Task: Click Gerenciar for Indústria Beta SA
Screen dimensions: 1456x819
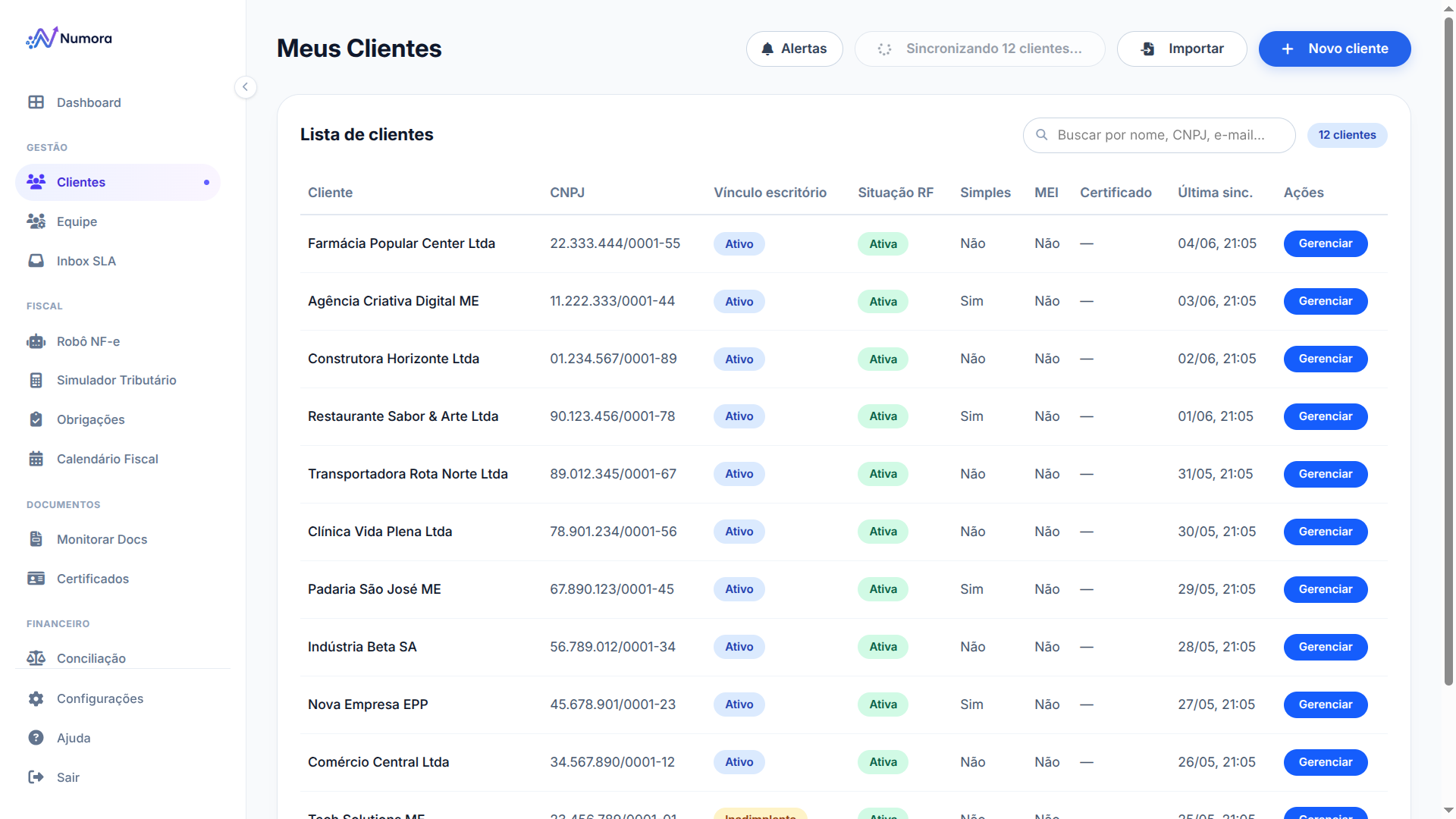Action: 1325,647
